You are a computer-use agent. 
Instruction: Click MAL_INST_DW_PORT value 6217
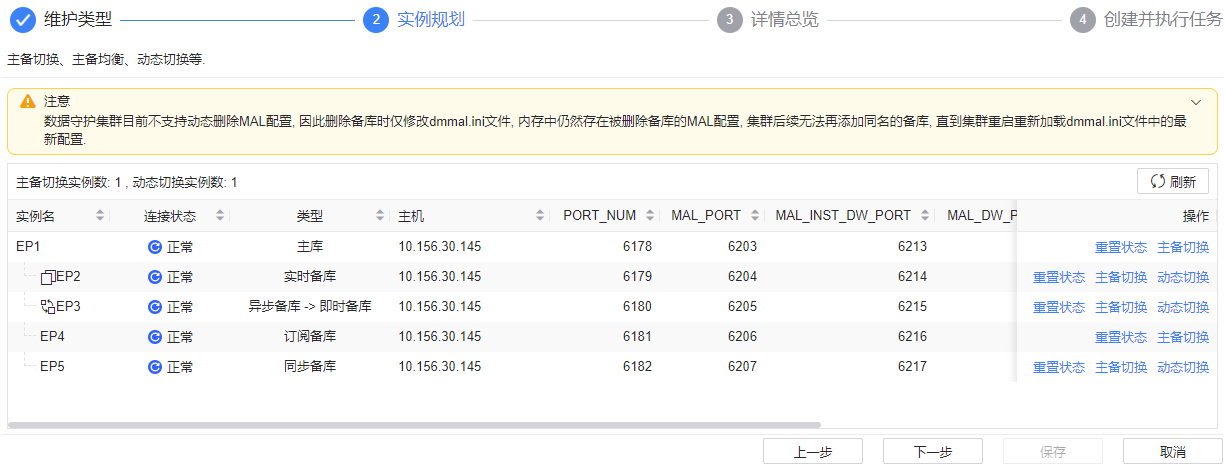[912, 367]
